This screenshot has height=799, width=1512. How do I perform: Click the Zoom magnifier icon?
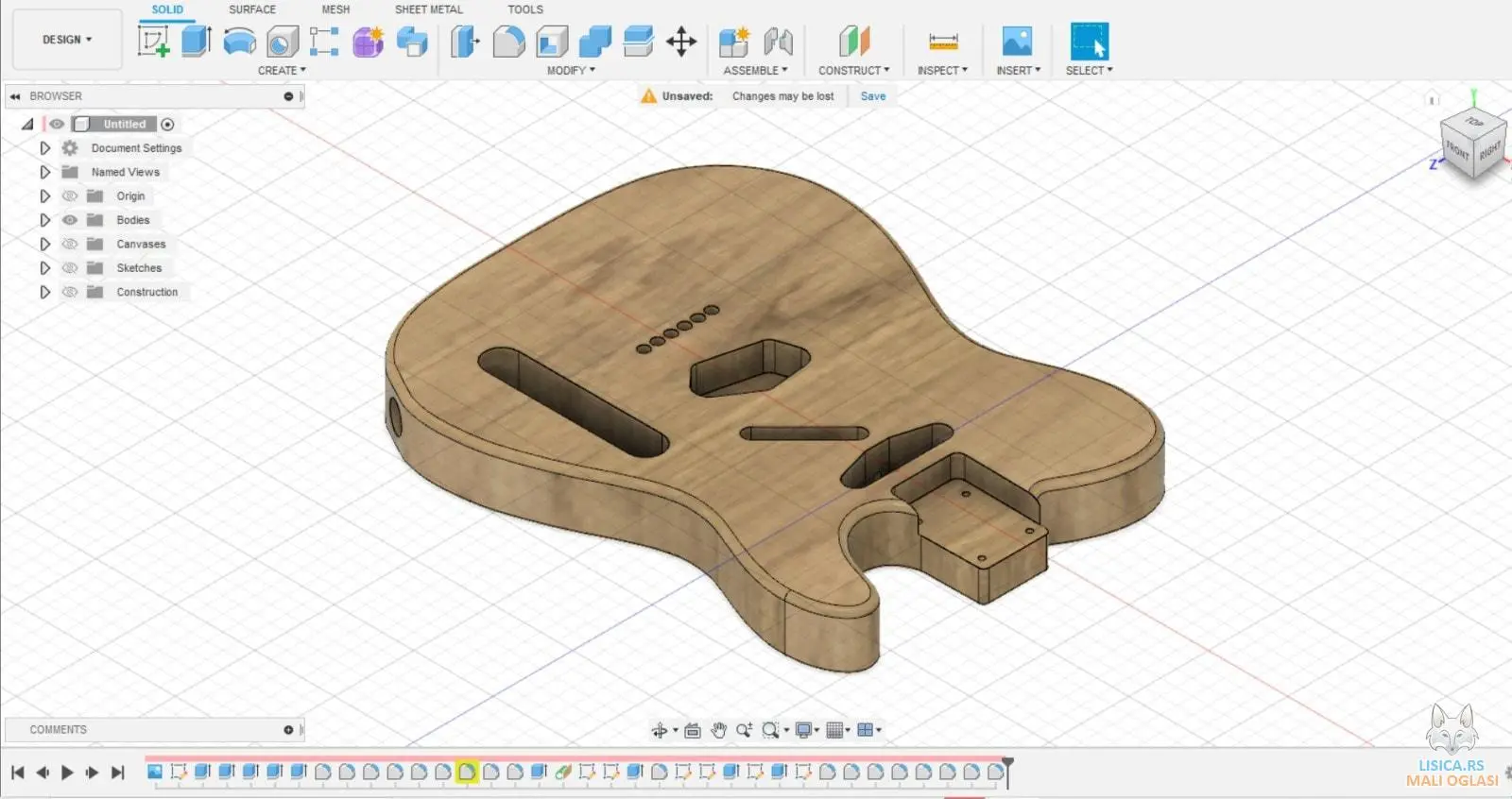[744, 730]
